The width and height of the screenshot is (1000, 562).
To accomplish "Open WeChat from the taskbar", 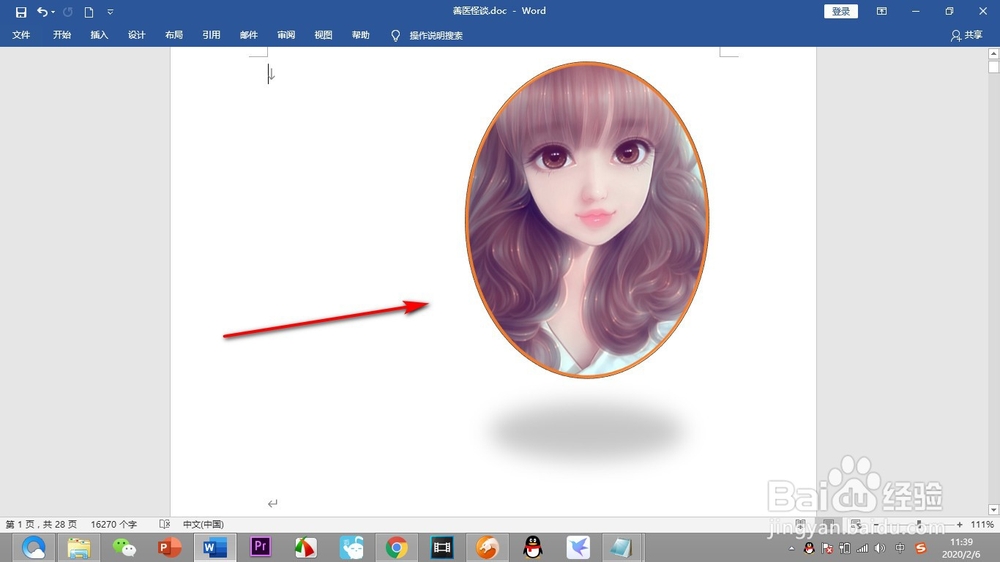I will click(x=124, y=547).
